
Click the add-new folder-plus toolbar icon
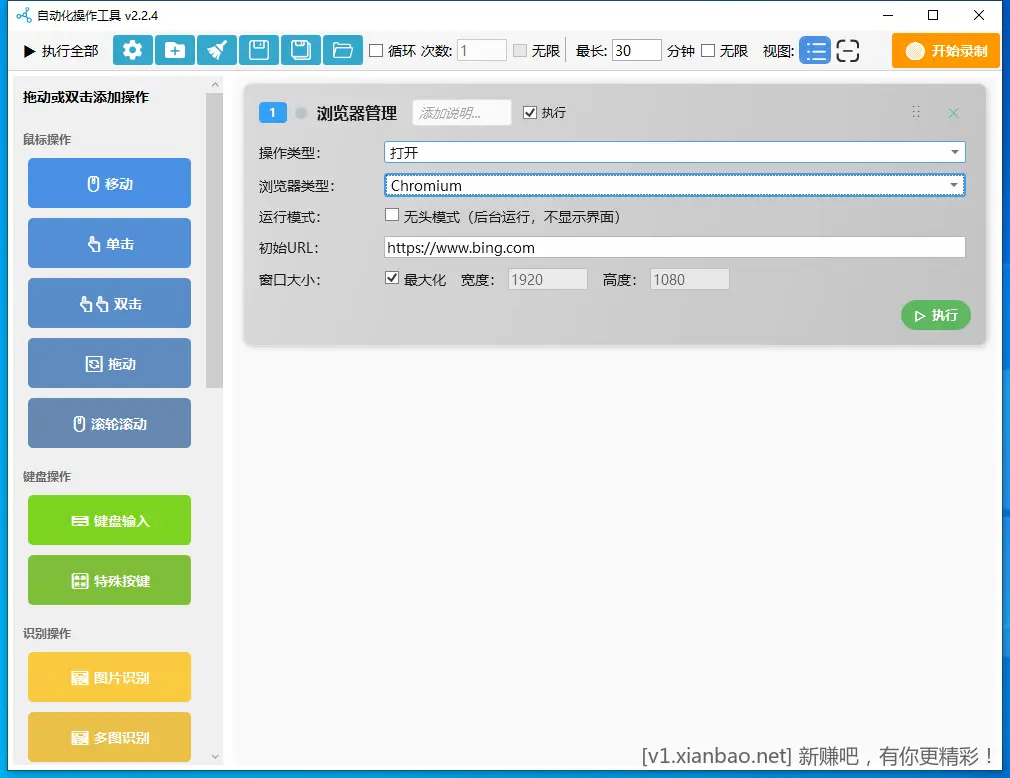174,48
